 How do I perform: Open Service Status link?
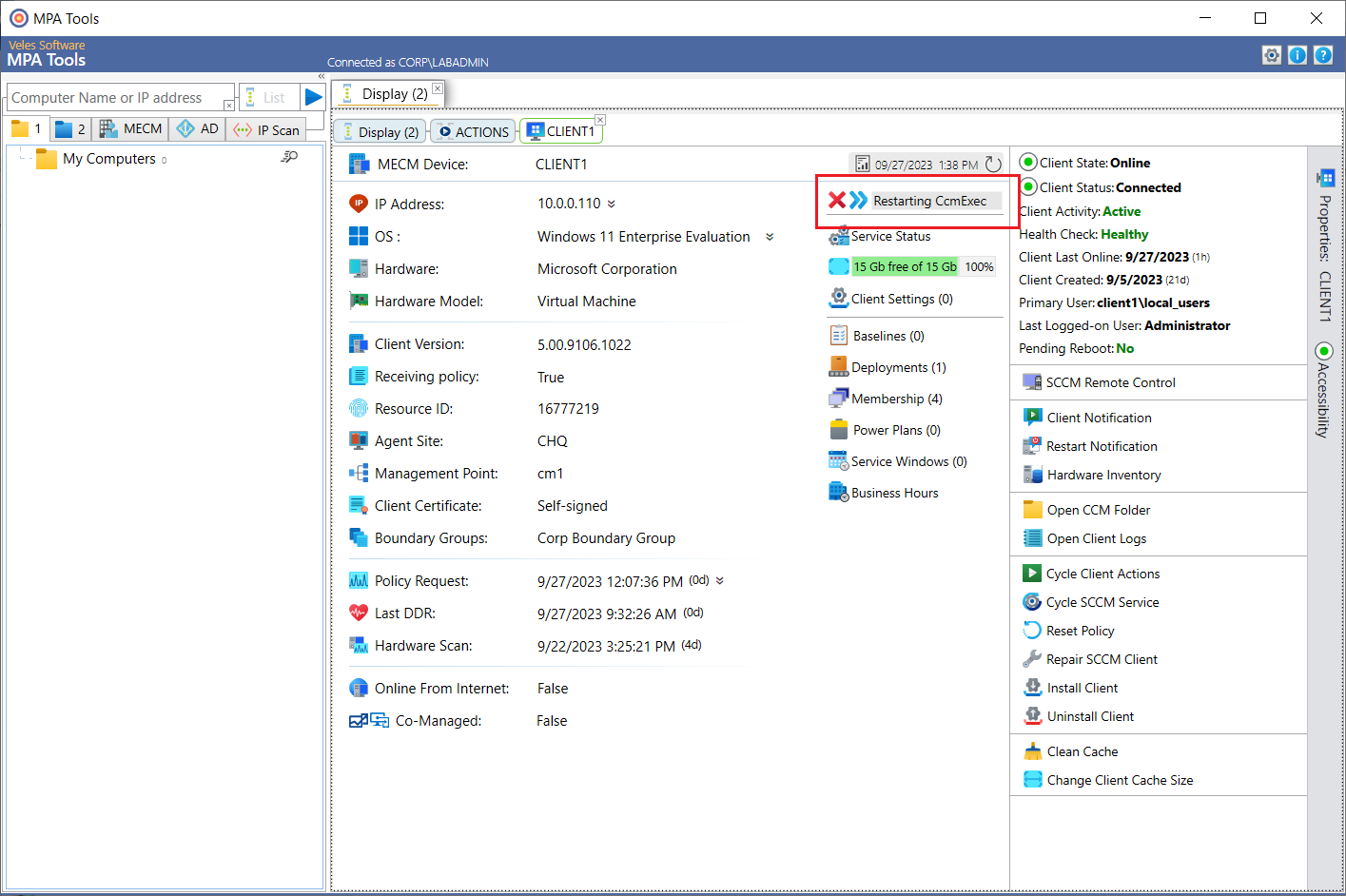point(890,236)
